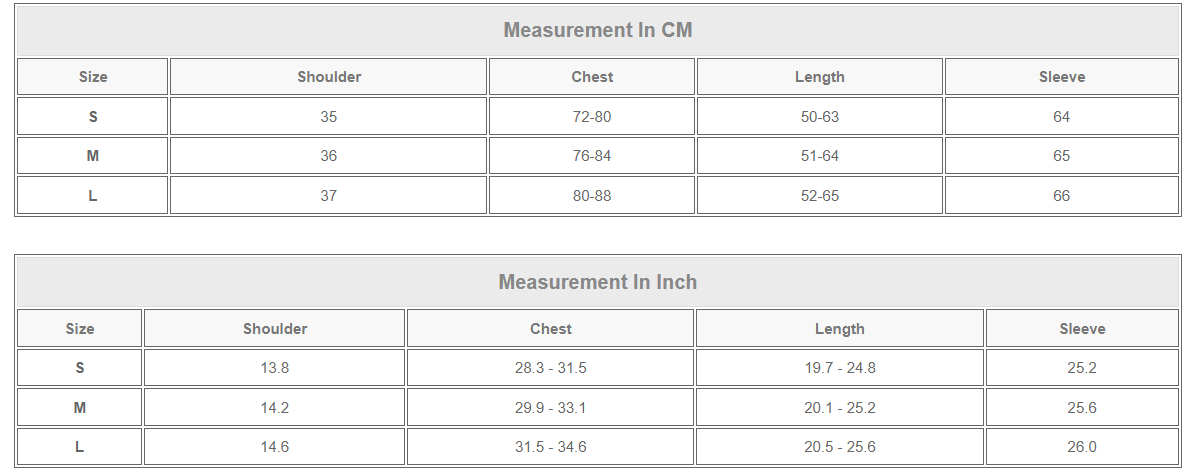
Task: Click the Shoulder header in Inch table
Action: pyautogui.click(x=275, y=329)
